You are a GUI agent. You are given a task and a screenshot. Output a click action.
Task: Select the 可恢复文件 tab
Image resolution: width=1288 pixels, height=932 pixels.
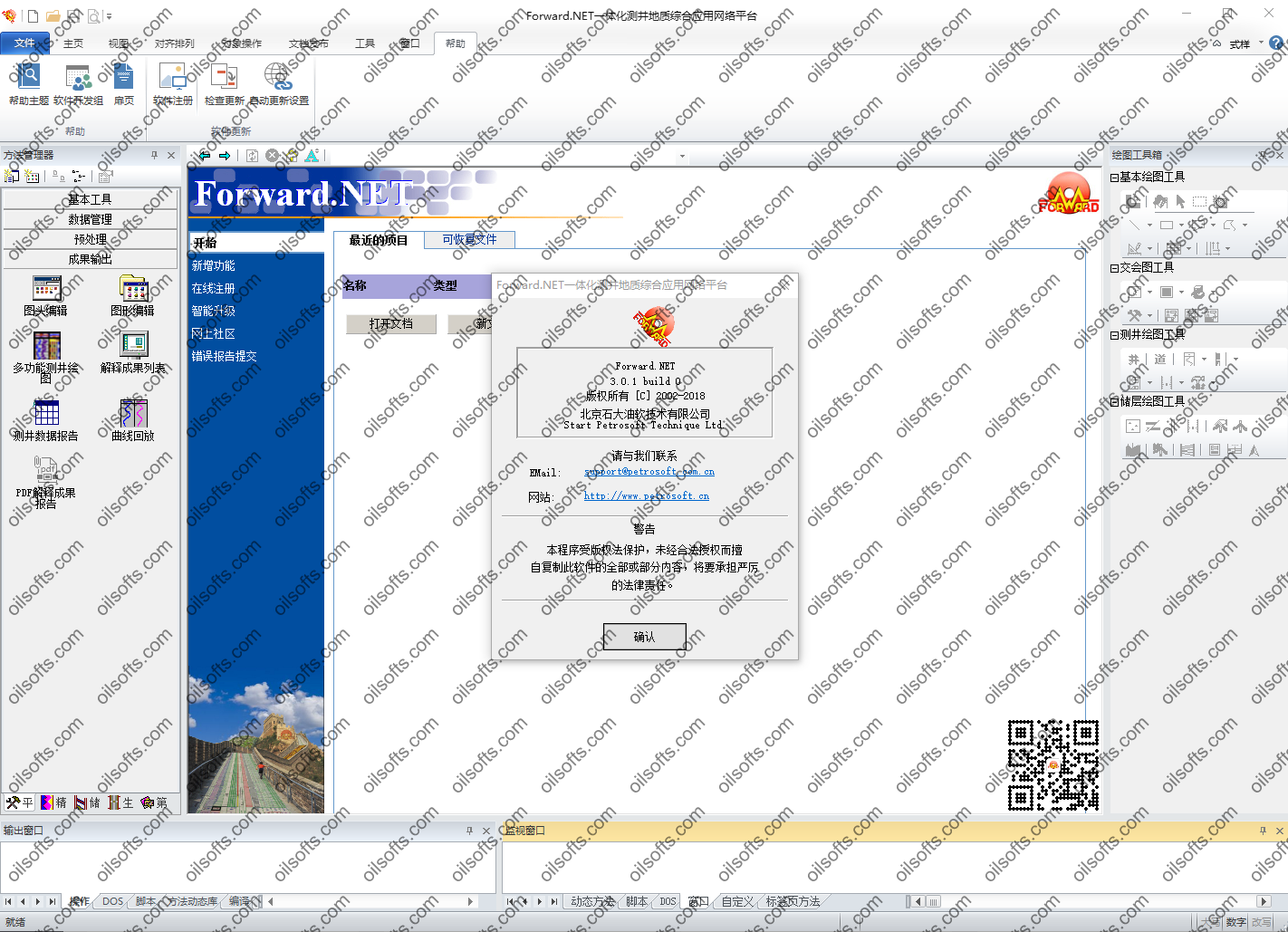(469, 239)
